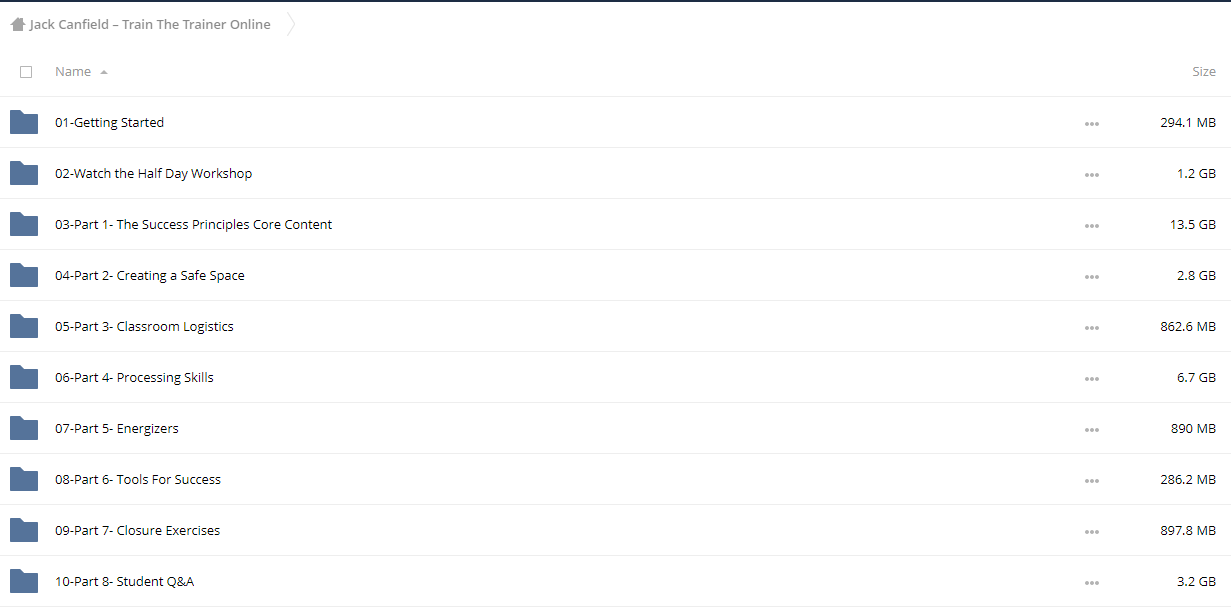
Task: Open 06-Part 4- Processing Skills
Action: pyautogui.click(x=134, y=378)
